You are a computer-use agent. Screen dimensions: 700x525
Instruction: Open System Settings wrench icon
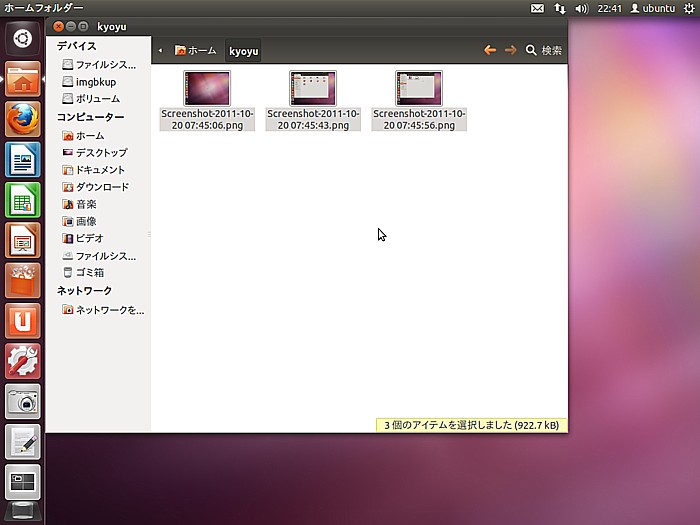[22, 361]
